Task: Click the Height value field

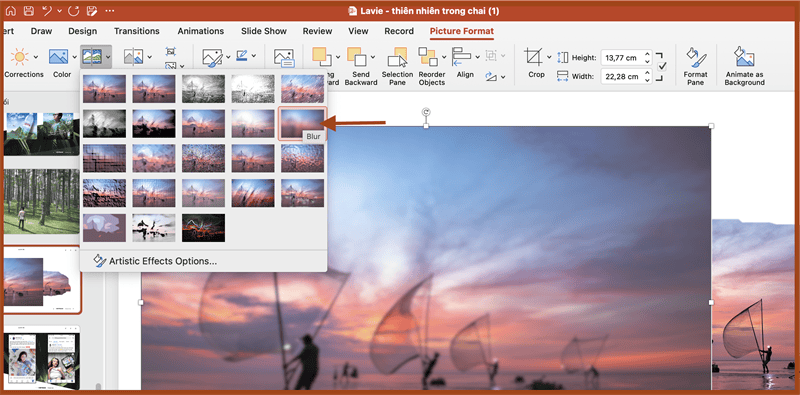Action: point(621,58)
